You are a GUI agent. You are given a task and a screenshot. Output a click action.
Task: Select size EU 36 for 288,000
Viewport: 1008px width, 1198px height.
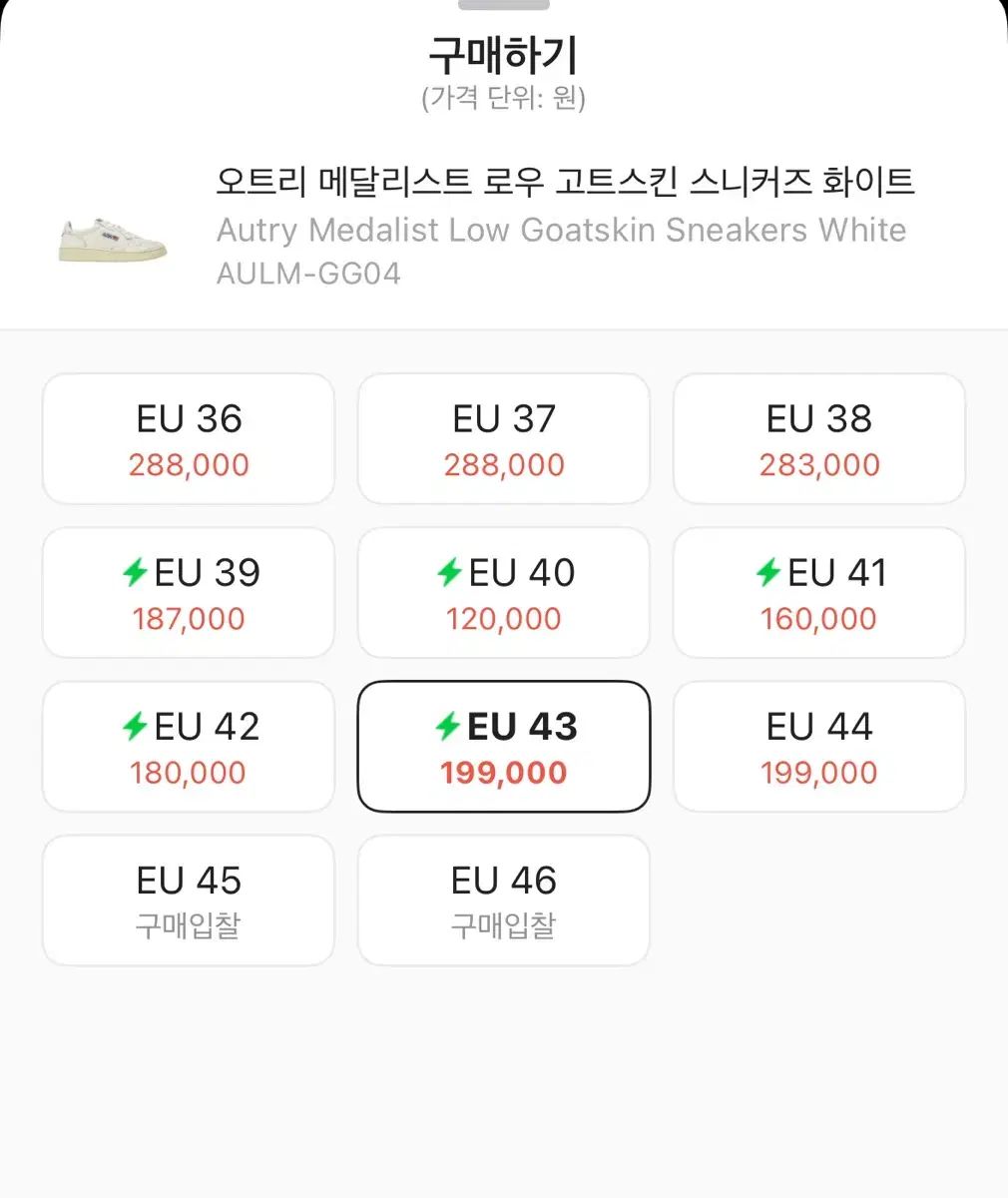click(x=189, y=439)
